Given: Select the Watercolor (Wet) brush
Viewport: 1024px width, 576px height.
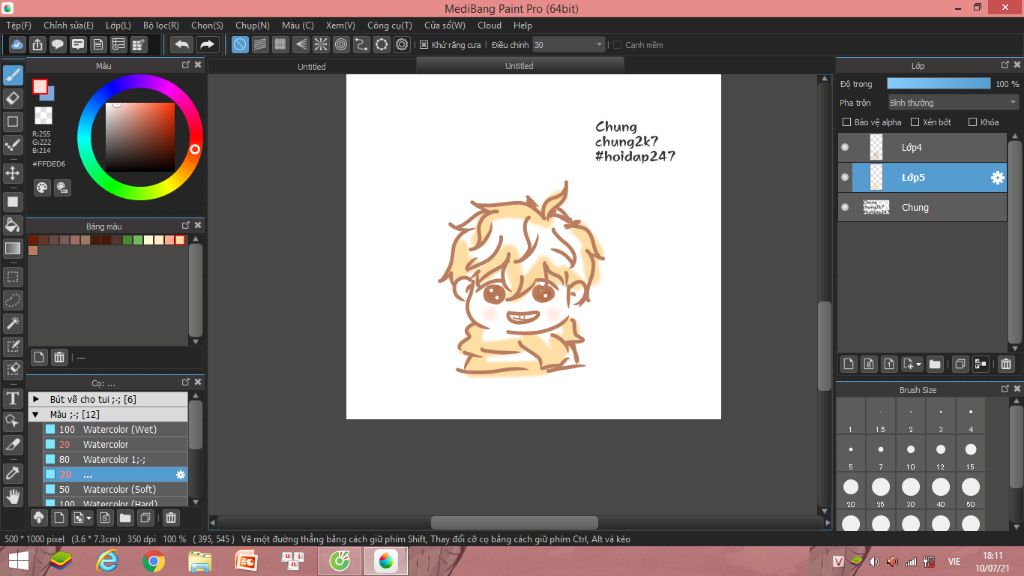Looking at the screenshot, I should point(116,430).
